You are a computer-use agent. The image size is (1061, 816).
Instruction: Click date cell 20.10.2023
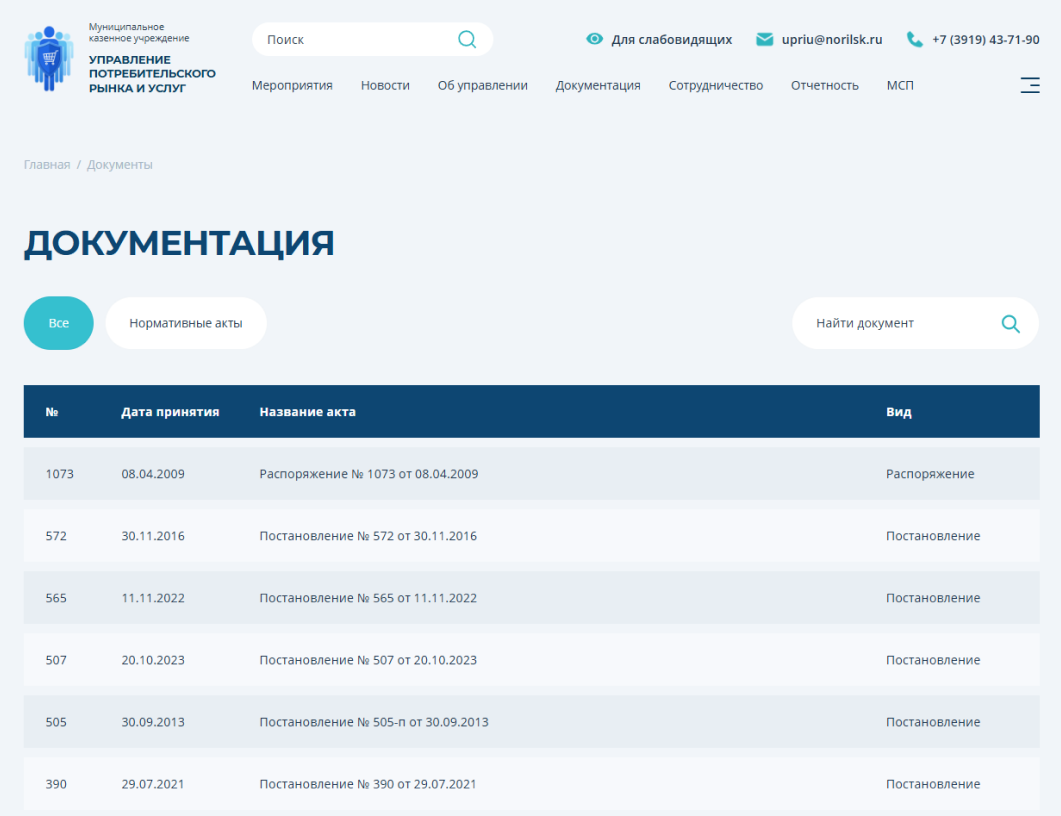pos(153,660)
